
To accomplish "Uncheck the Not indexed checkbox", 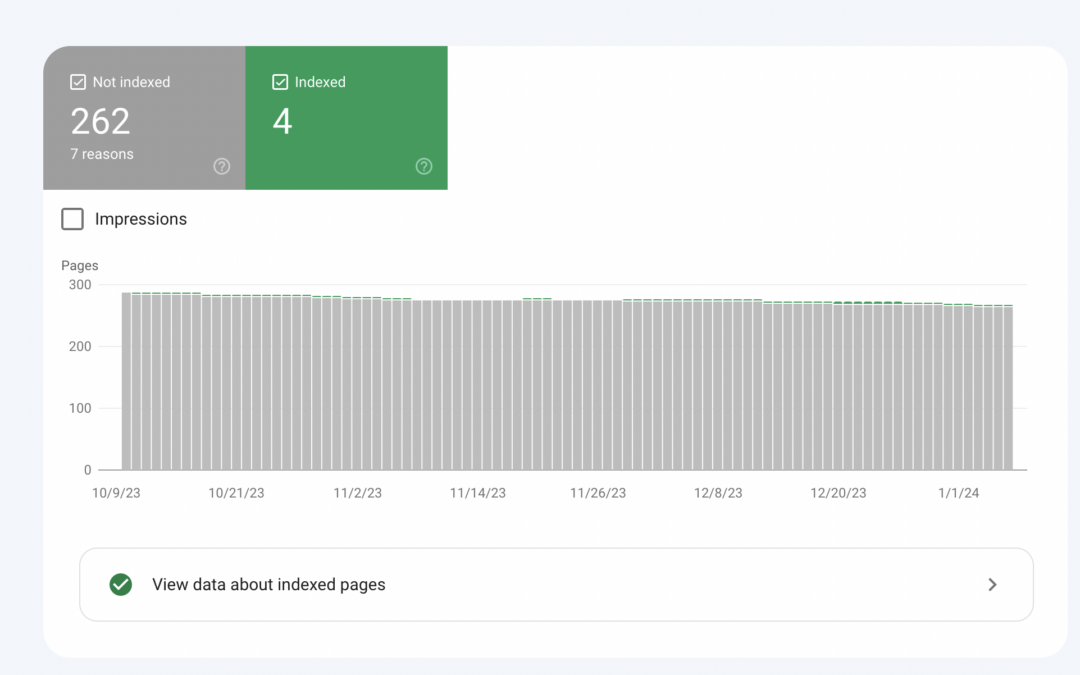I will [x=78, y=82].
